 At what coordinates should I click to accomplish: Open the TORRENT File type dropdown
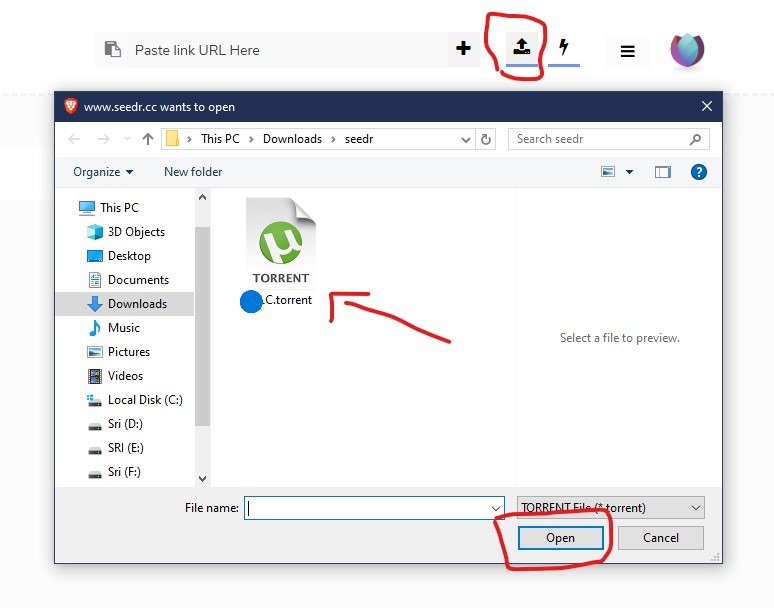click(x=611, y=508)
